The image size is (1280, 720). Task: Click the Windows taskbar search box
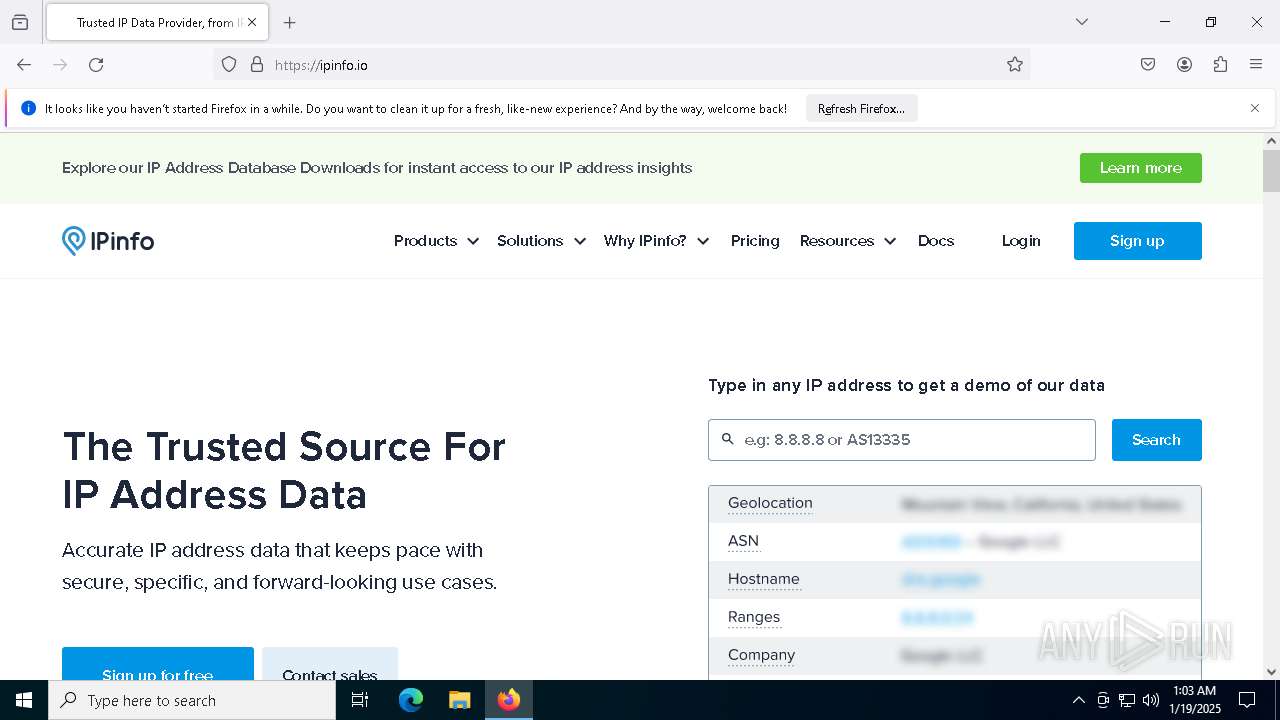click(x=192, y=700)
